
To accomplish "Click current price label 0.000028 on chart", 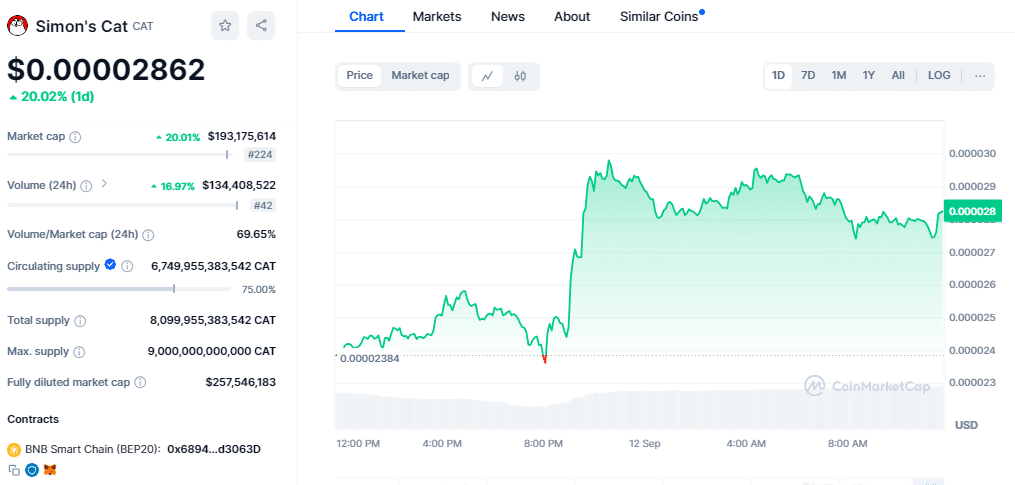I will click(973, 211).
